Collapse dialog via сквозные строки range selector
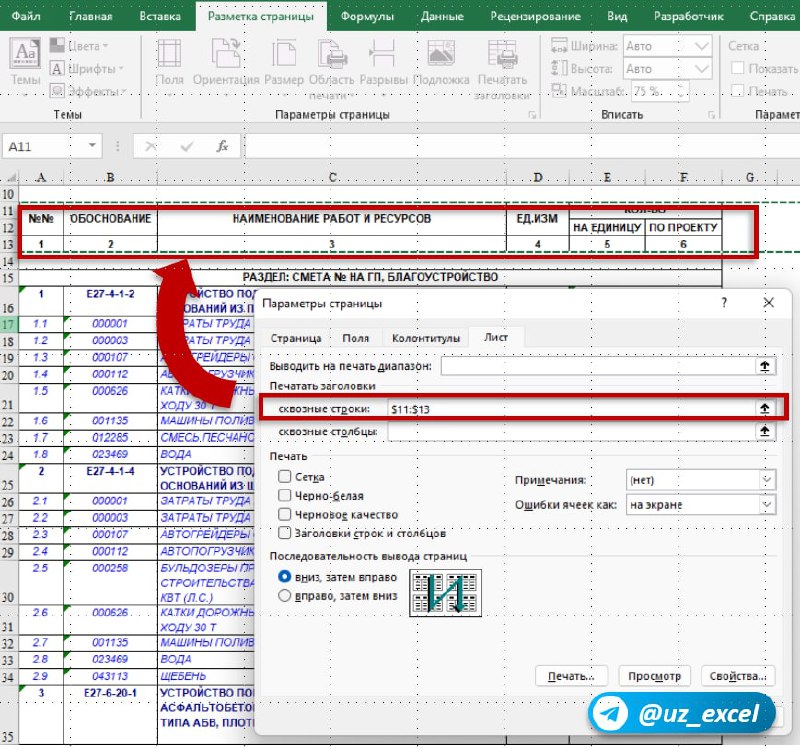 tap(765, 408)
